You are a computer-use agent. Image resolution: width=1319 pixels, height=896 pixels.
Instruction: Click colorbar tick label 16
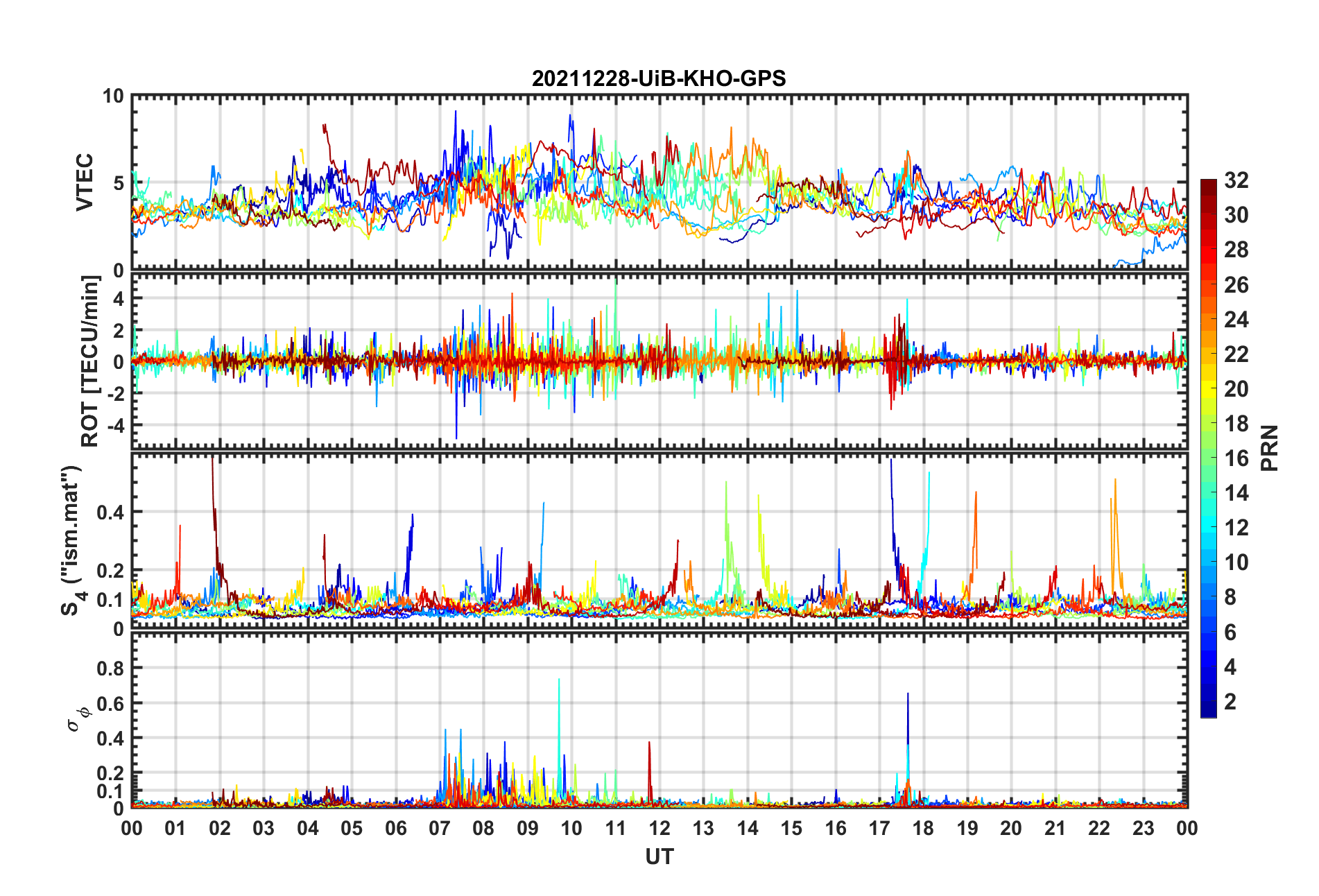click(1236, 458)
